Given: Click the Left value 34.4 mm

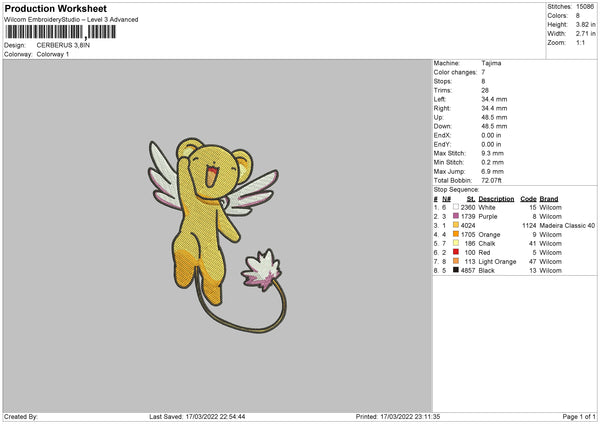Looking at the screenshot, I should pos(494,99).
